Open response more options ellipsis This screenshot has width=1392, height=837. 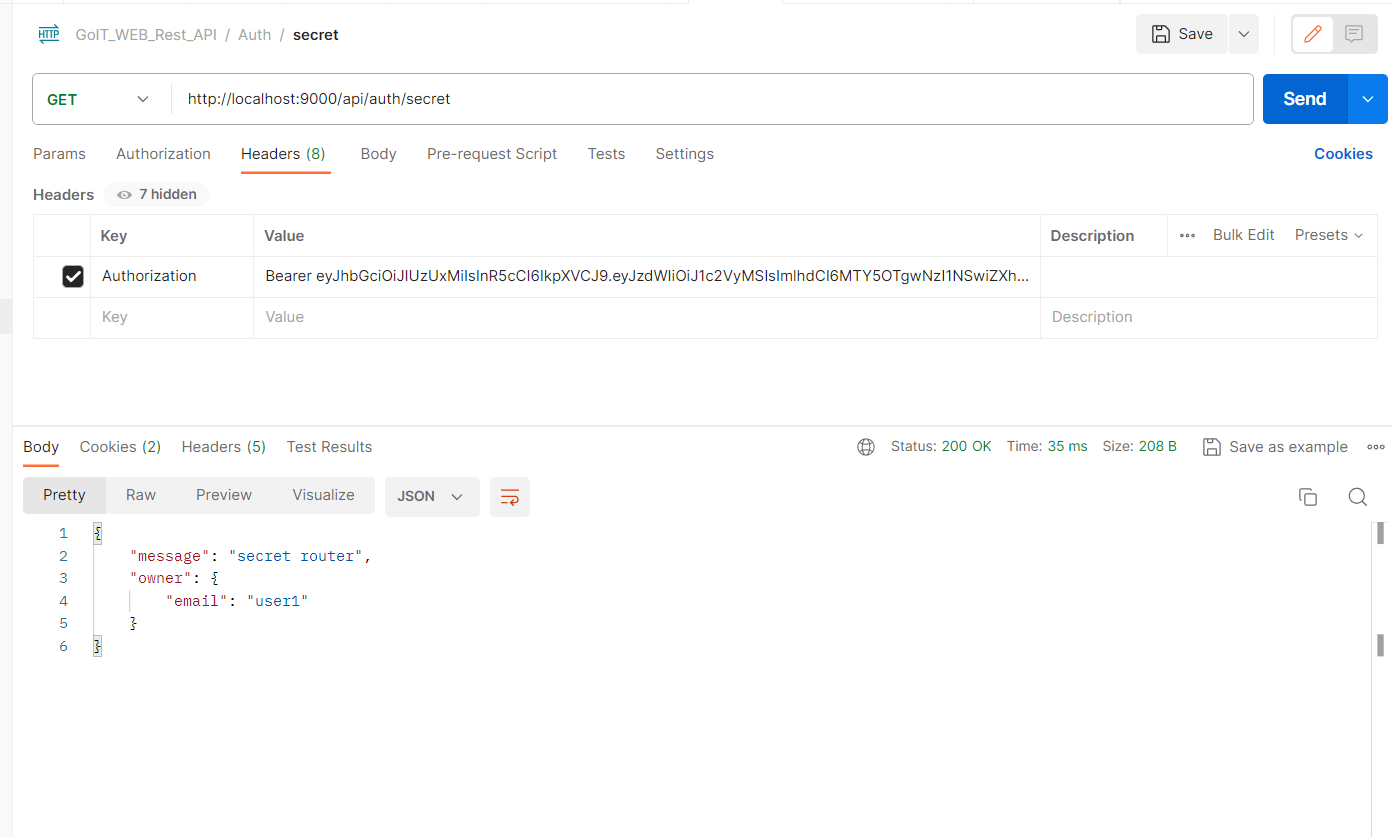[x=1376, y=447]
